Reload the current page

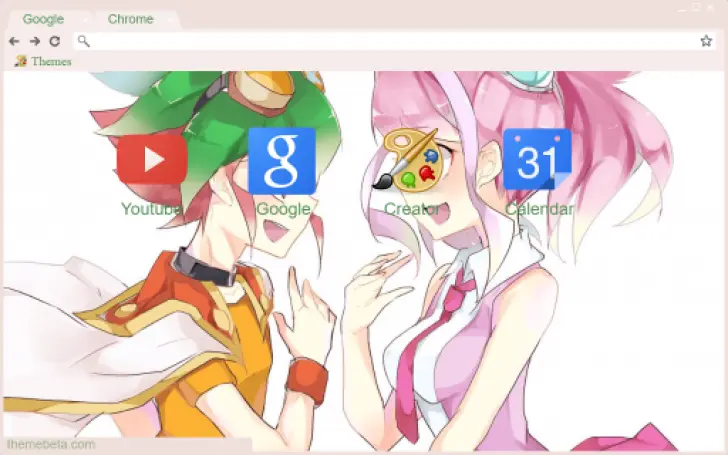pos(54,41)
